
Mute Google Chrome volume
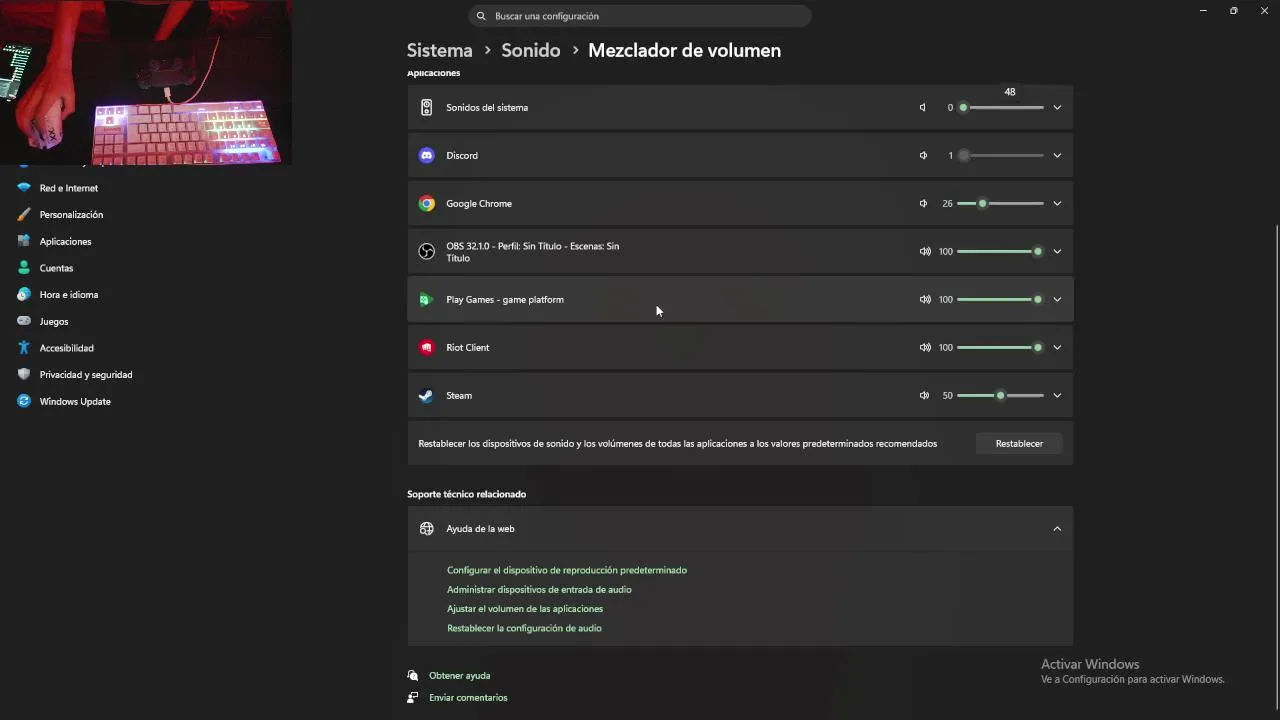click(x=923, y=204)
